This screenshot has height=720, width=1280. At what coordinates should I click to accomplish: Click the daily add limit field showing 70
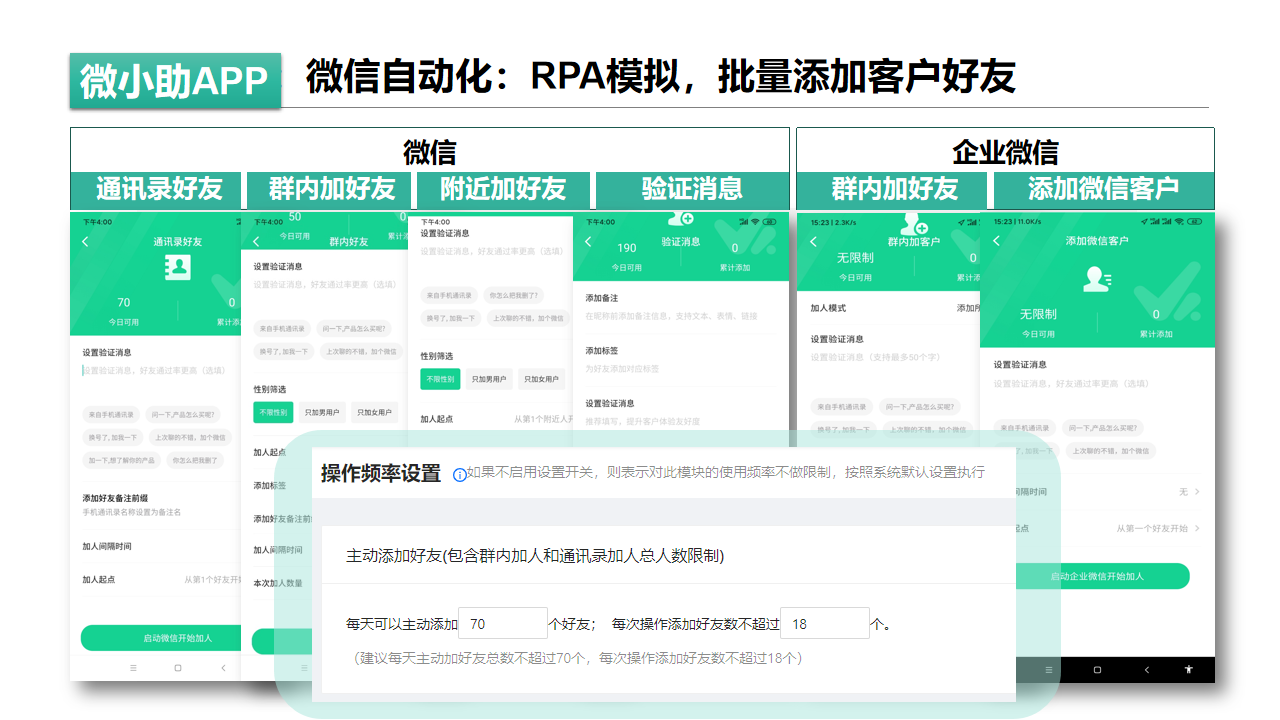[x=503, y=623]
